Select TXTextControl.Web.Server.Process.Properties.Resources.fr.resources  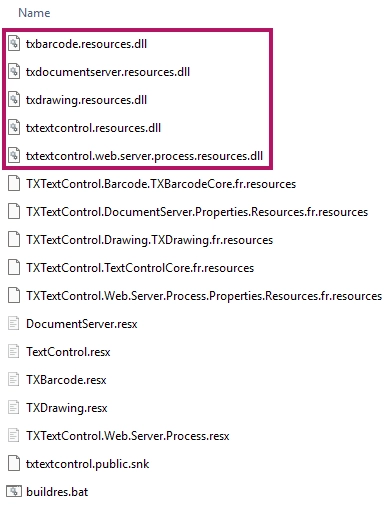(204, 296)
